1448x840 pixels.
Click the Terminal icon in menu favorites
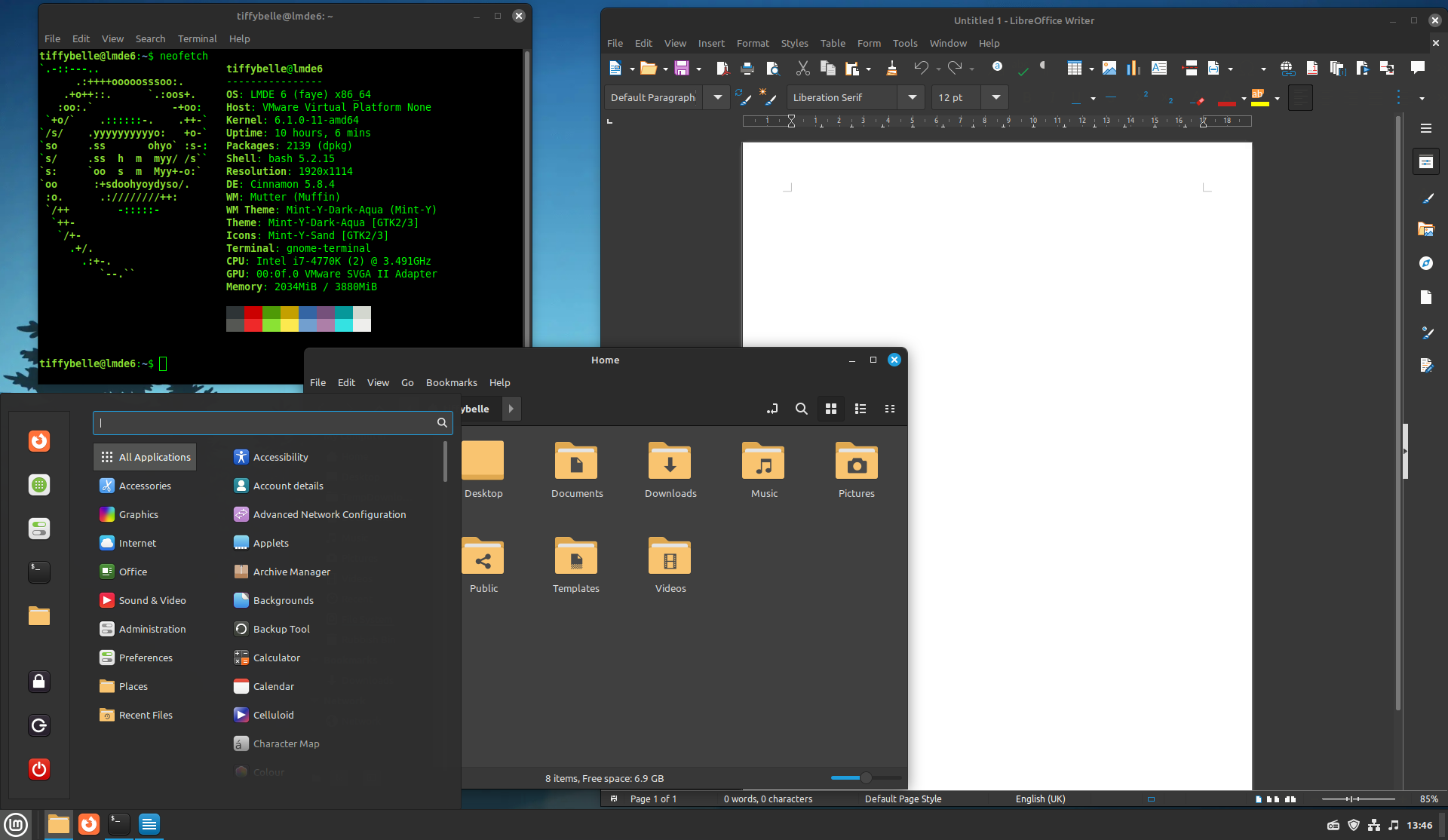[39, 572]
